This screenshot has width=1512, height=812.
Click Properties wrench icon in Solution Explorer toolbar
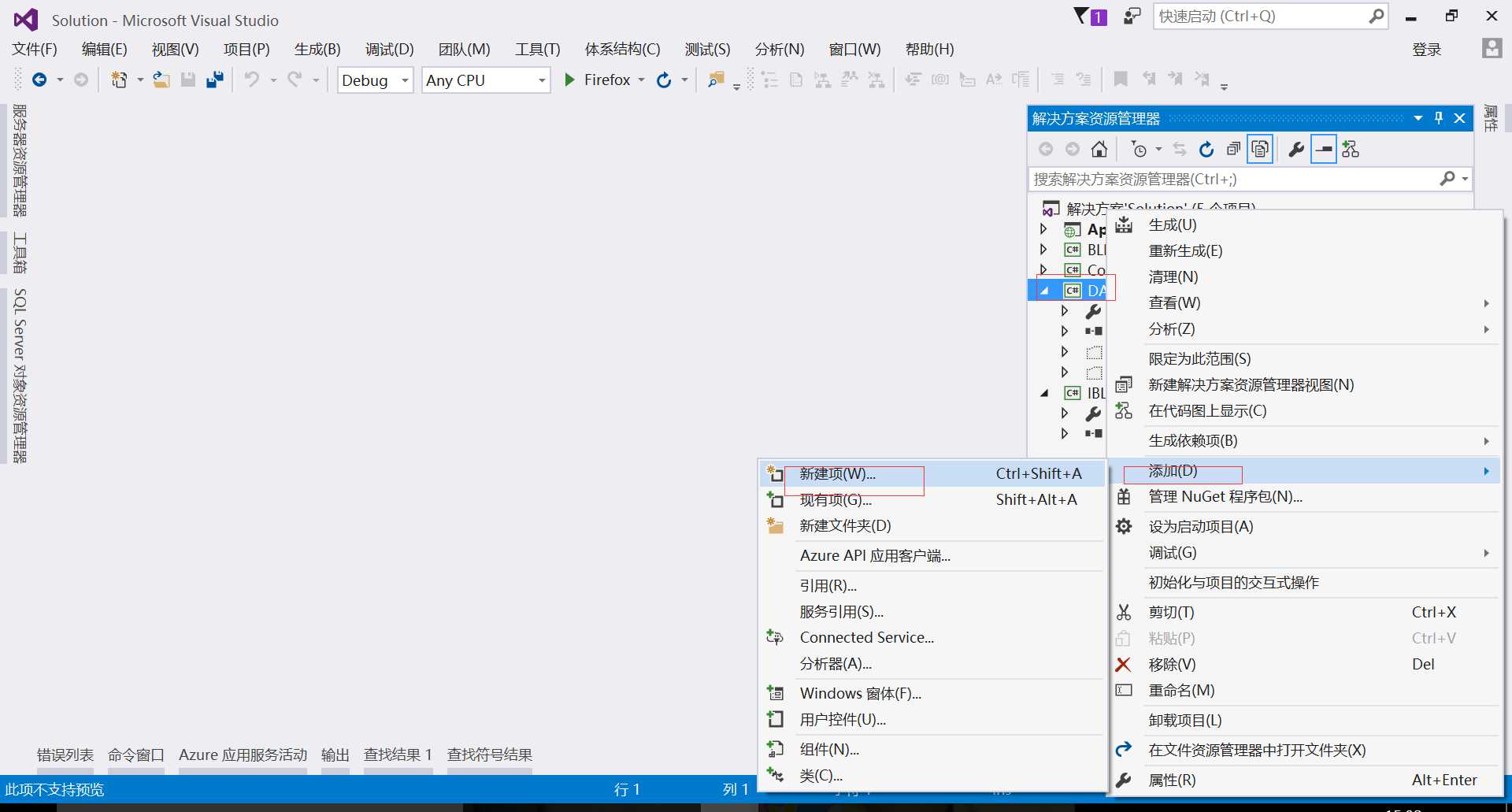click(1296, 149)
